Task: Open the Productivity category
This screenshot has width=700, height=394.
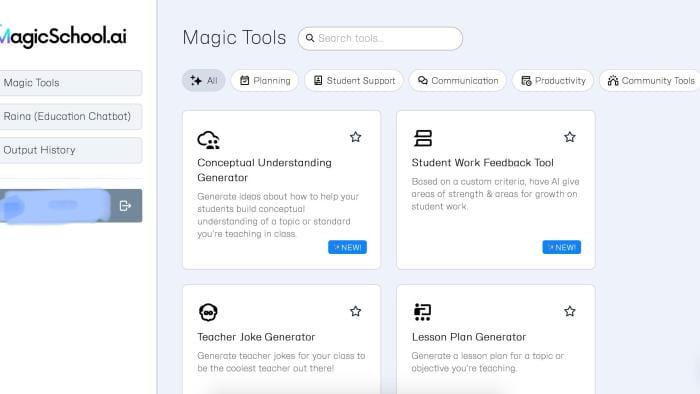Action: [553, 81]
